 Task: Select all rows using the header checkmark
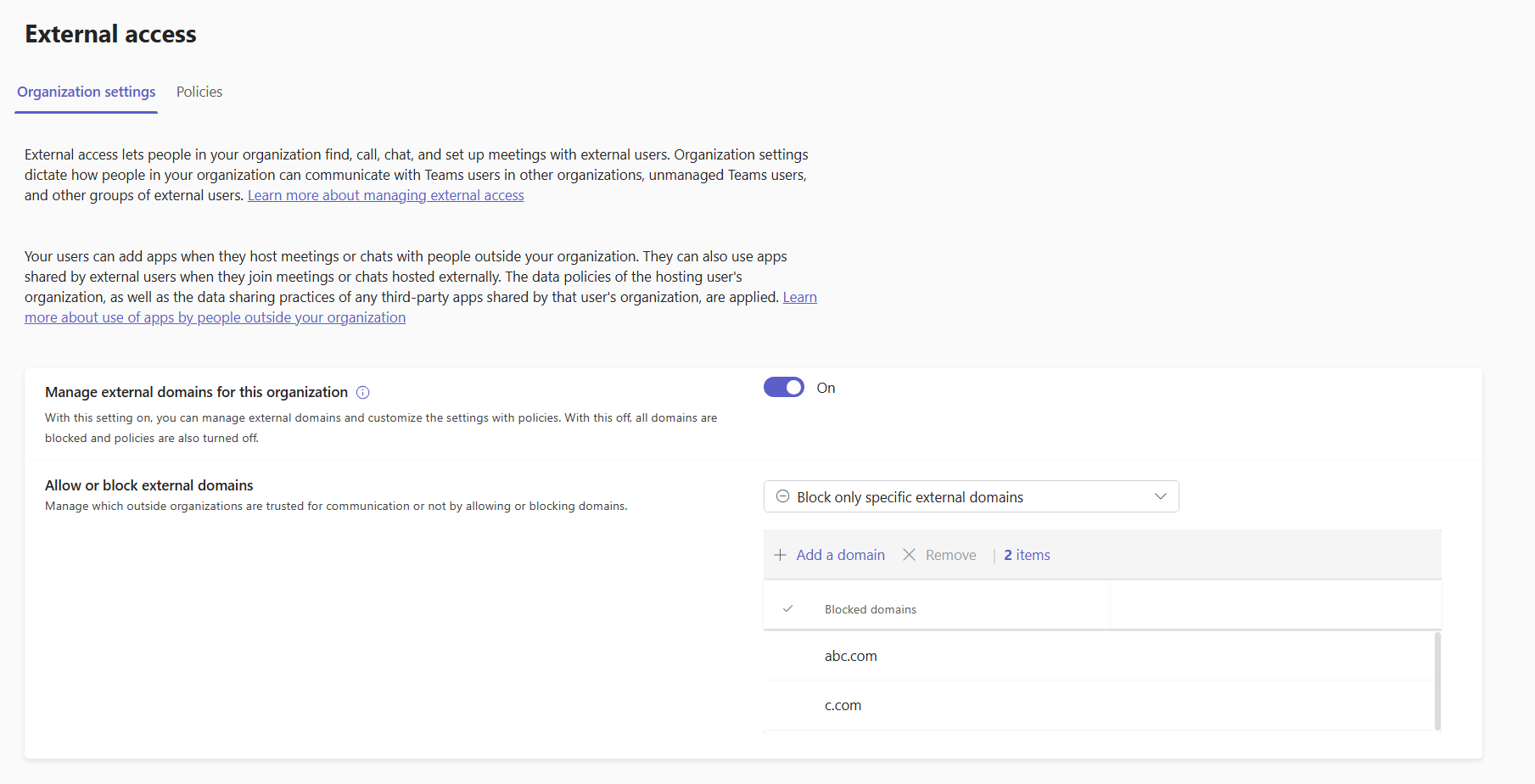(787, 609)
